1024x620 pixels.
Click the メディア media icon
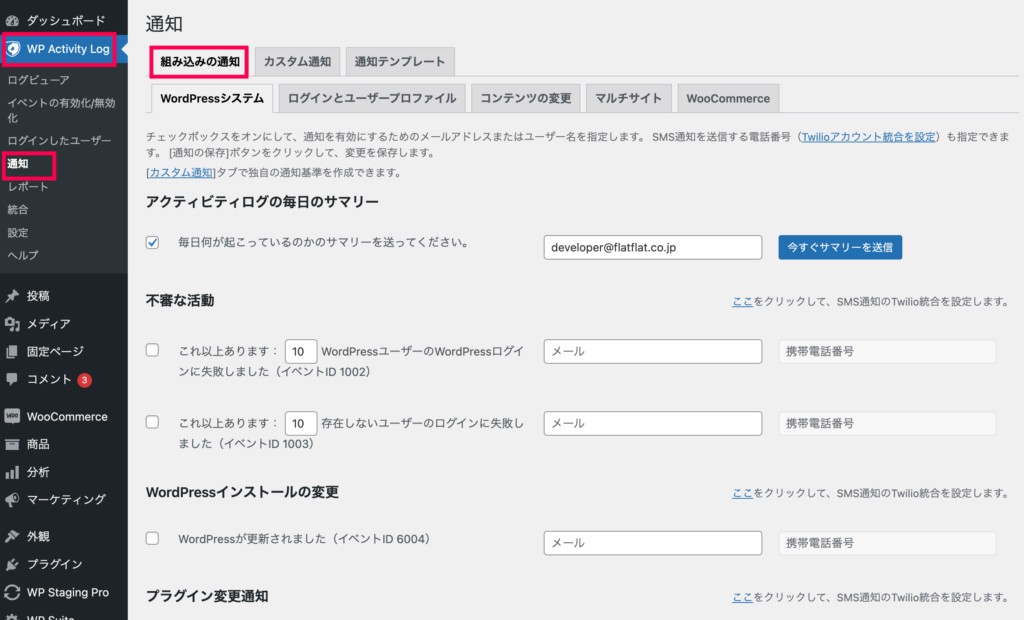pyautogui.click(x=12, y=323)
